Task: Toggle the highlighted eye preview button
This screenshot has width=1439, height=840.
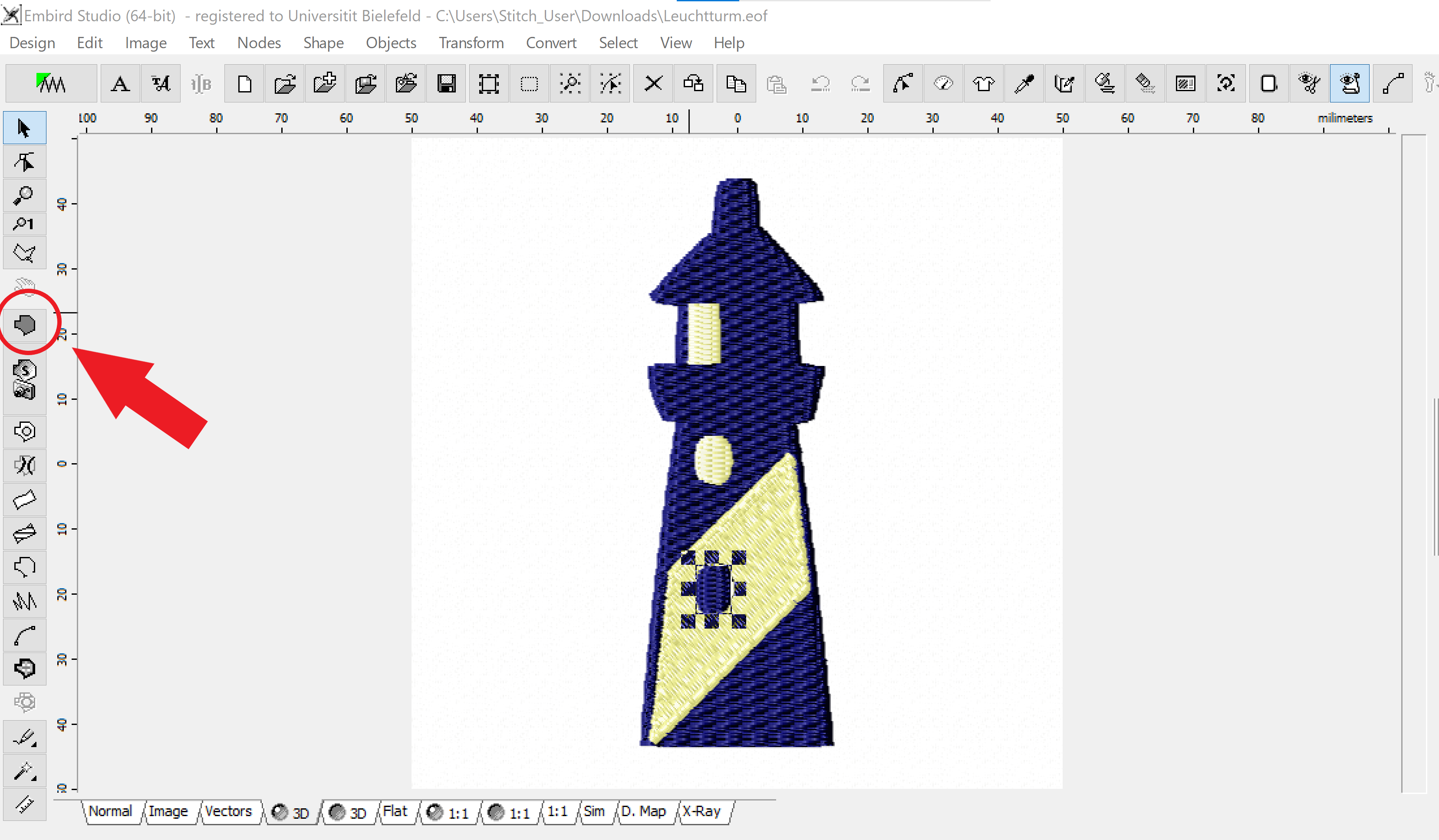Action: click(x=1349, y=84)
